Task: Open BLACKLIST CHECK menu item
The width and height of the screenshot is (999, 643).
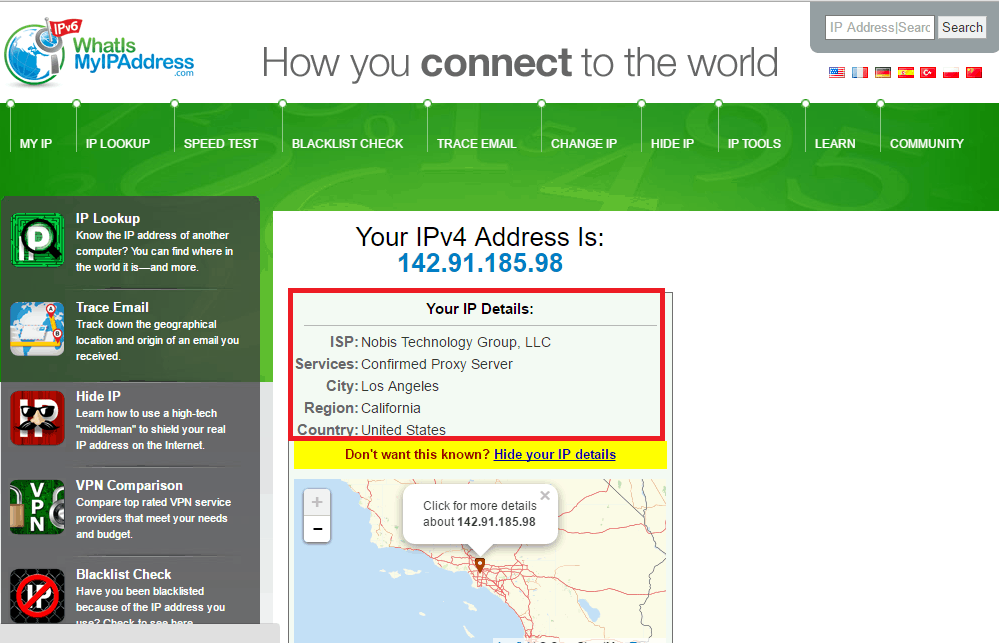Action: click(x=347, y=144)
